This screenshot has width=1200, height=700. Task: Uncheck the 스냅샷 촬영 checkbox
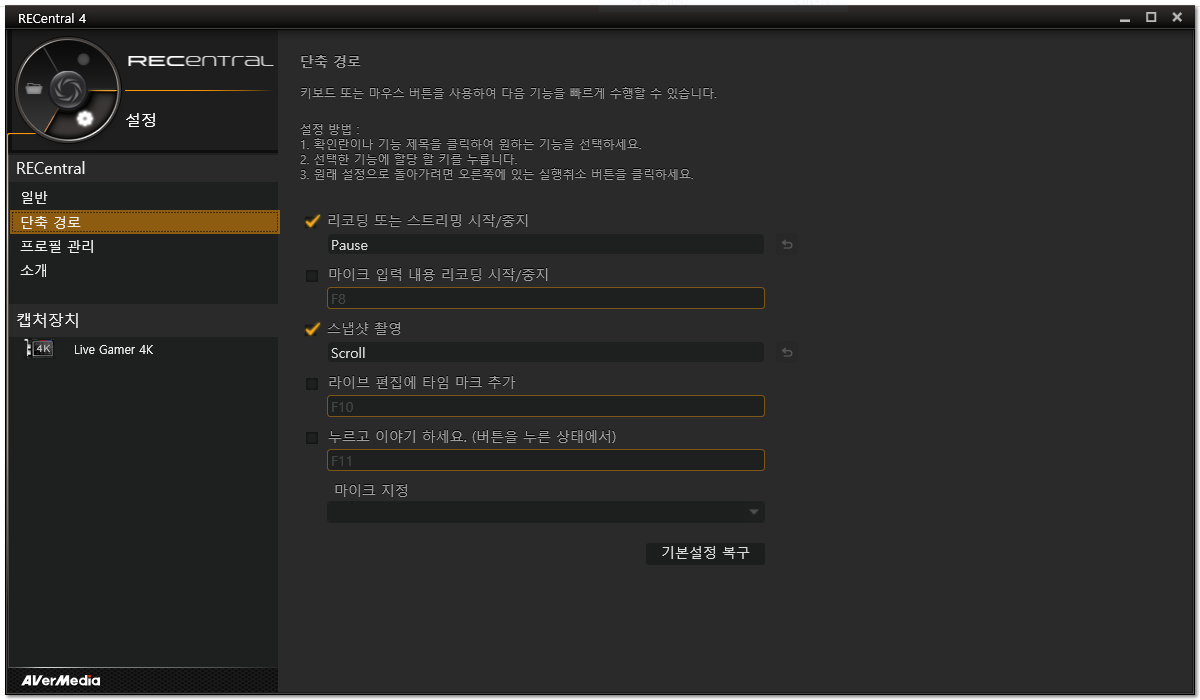click(x=312, y=329)
